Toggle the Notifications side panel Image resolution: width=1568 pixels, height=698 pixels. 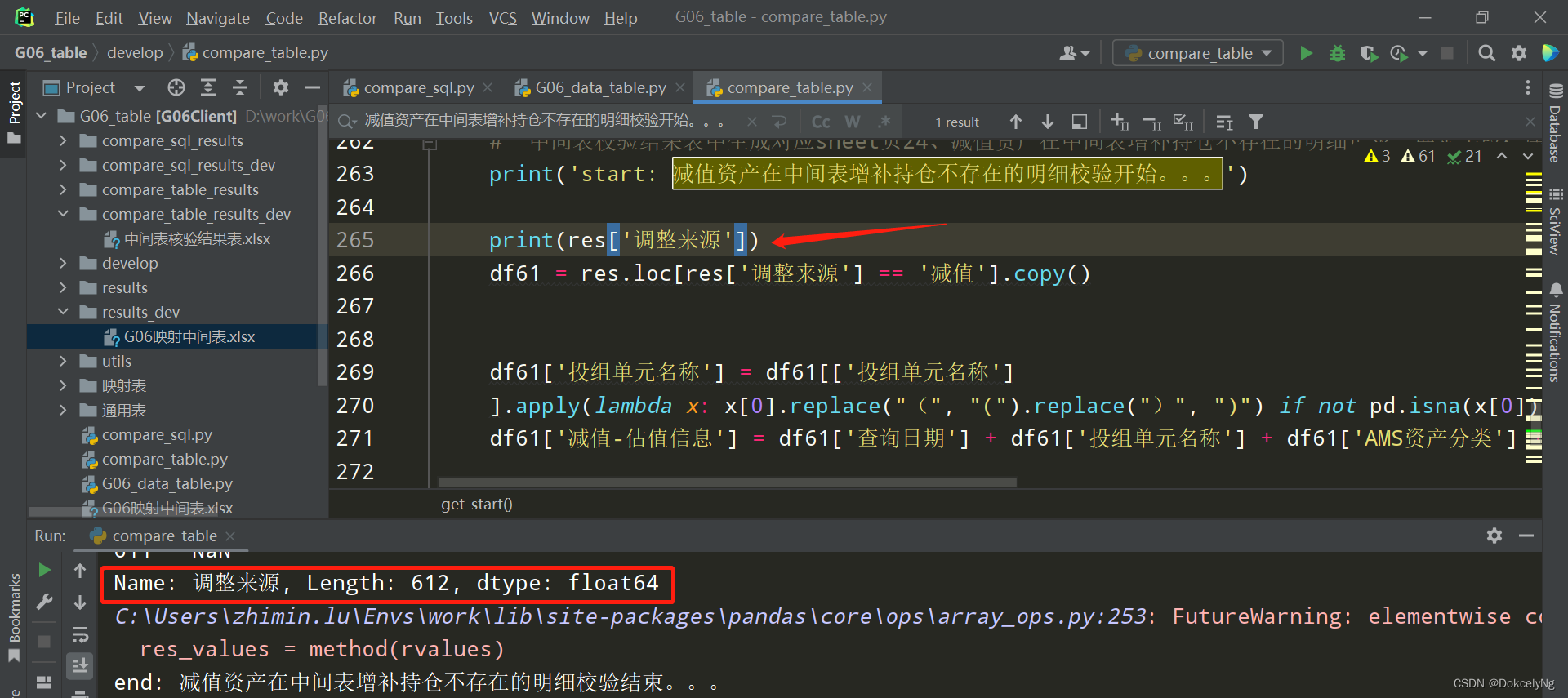1555,332
